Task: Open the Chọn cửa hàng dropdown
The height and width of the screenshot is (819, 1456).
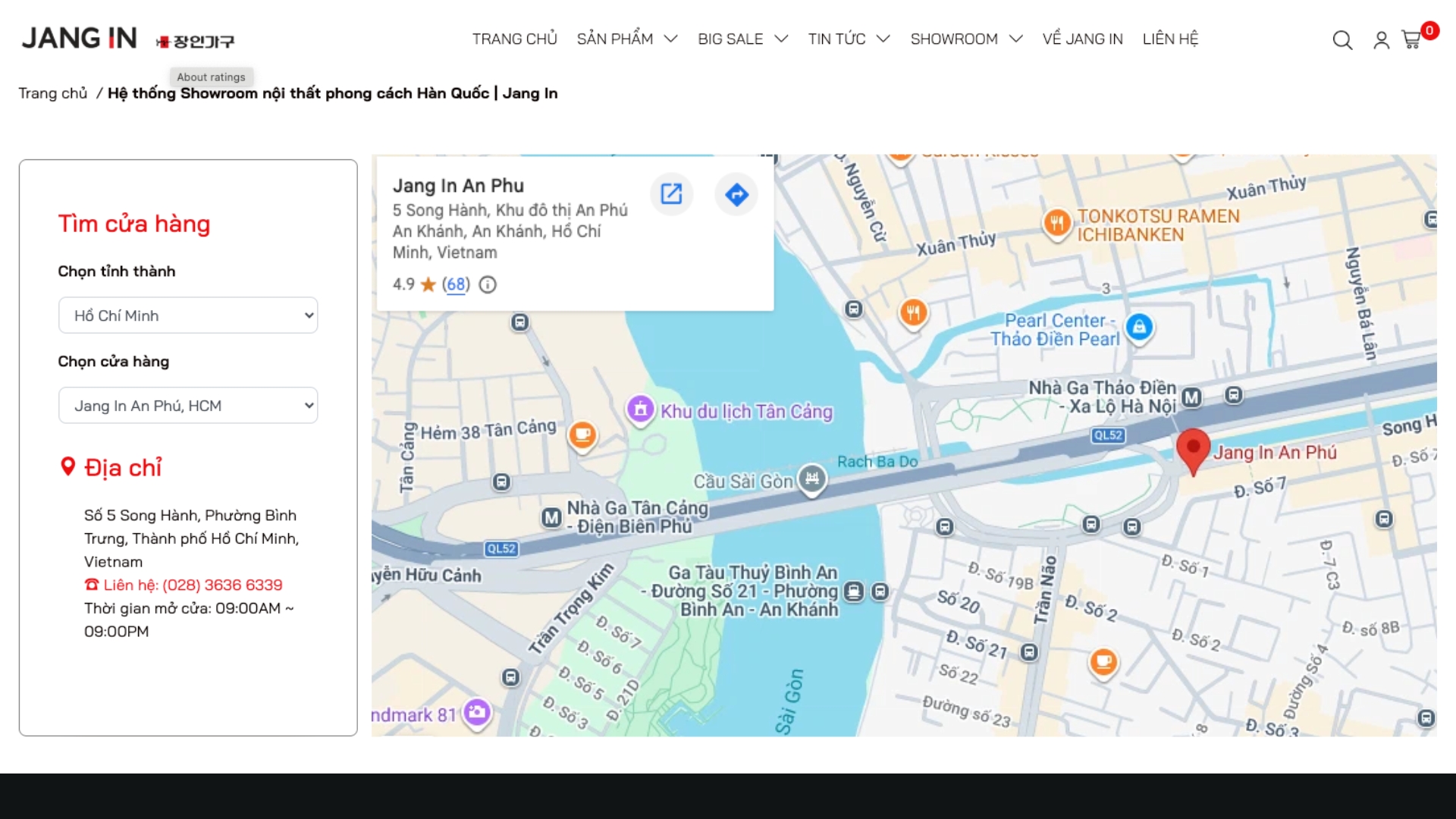Action: pyautogui.click(x=188, y=406)
